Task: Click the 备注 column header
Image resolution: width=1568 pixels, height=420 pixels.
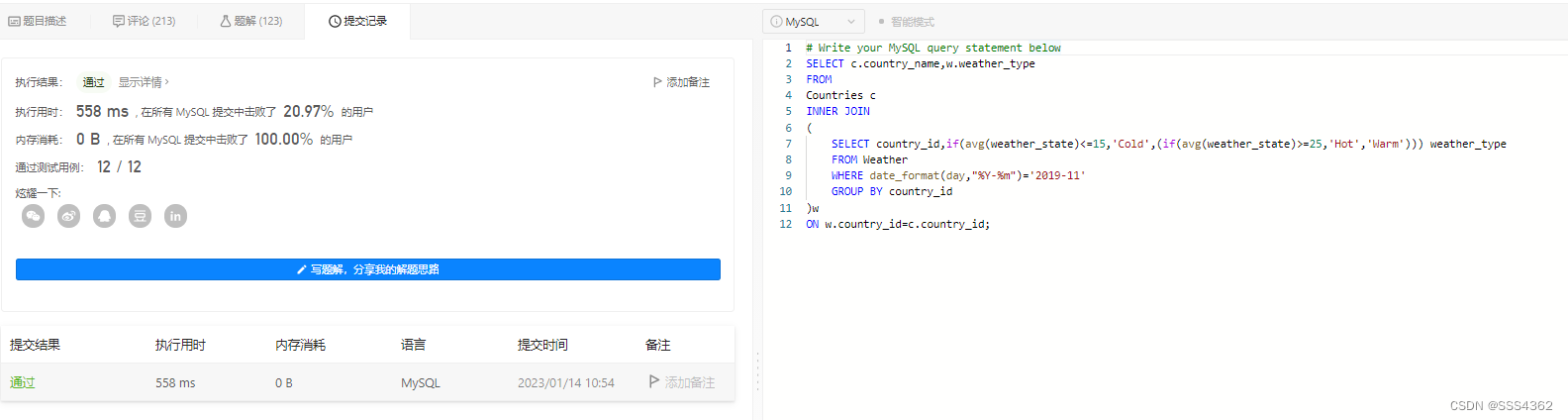Action: tap(658, 345)
